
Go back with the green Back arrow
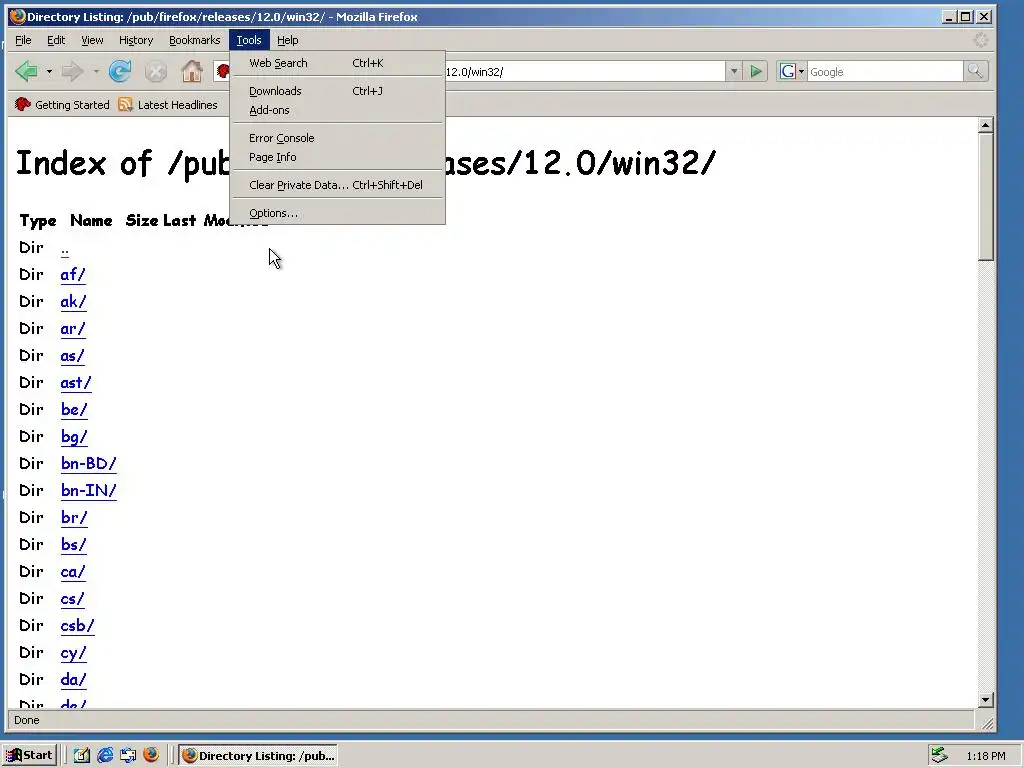pyautogui.click(x=27, y=71)
